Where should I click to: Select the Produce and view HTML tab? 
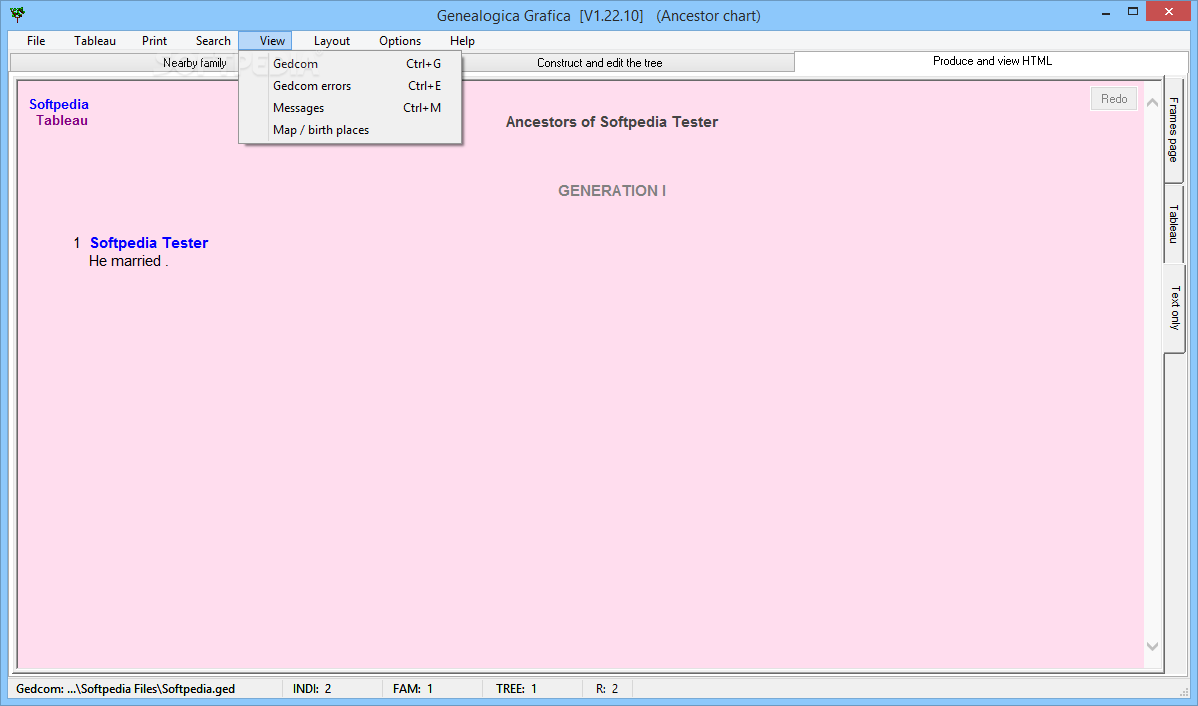[x=992, y=61]
